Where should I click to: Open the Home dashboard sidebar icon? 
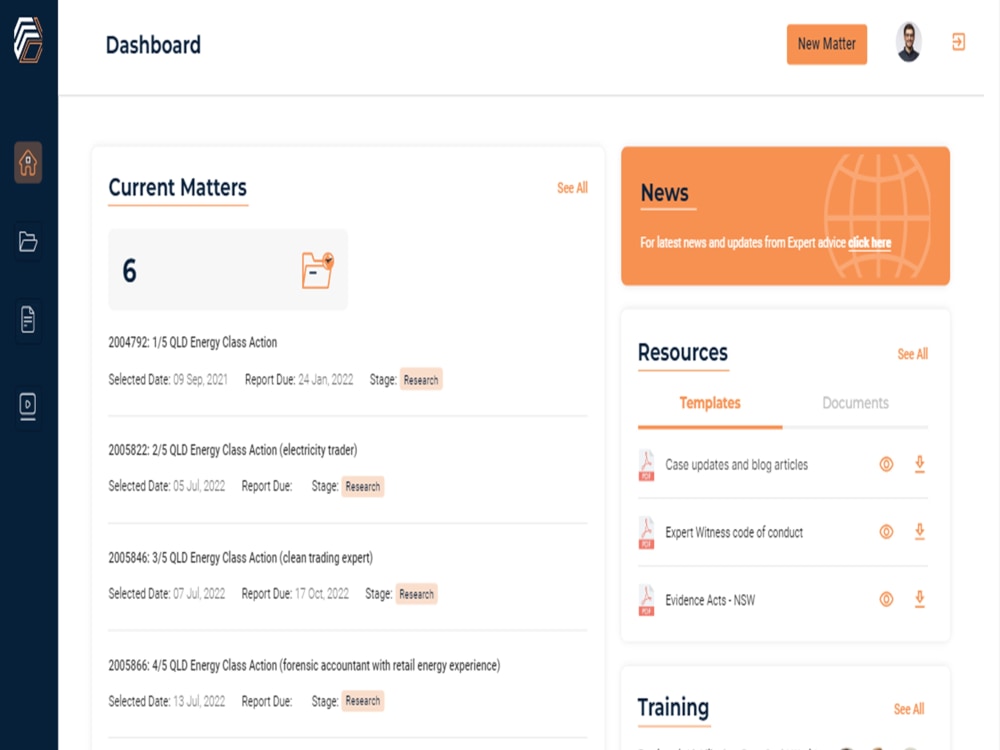coord(28,163)
